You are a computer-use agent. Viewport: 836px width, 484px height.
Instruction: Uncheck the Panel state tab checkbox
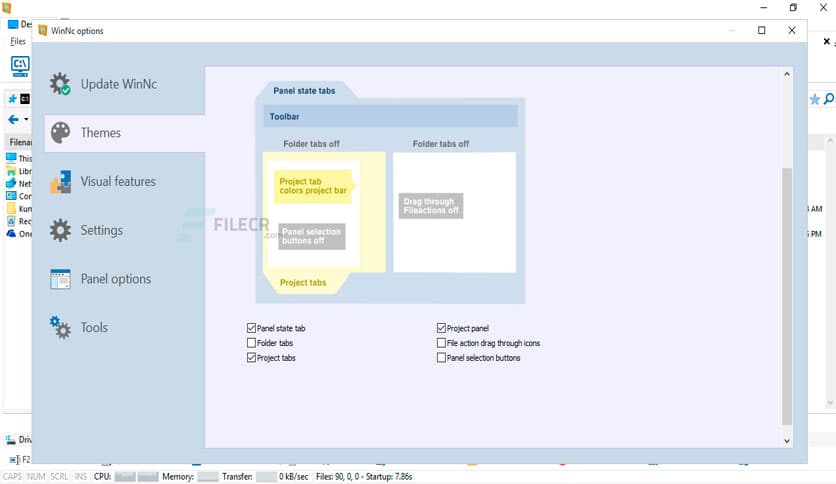click(x=251, y=328)
